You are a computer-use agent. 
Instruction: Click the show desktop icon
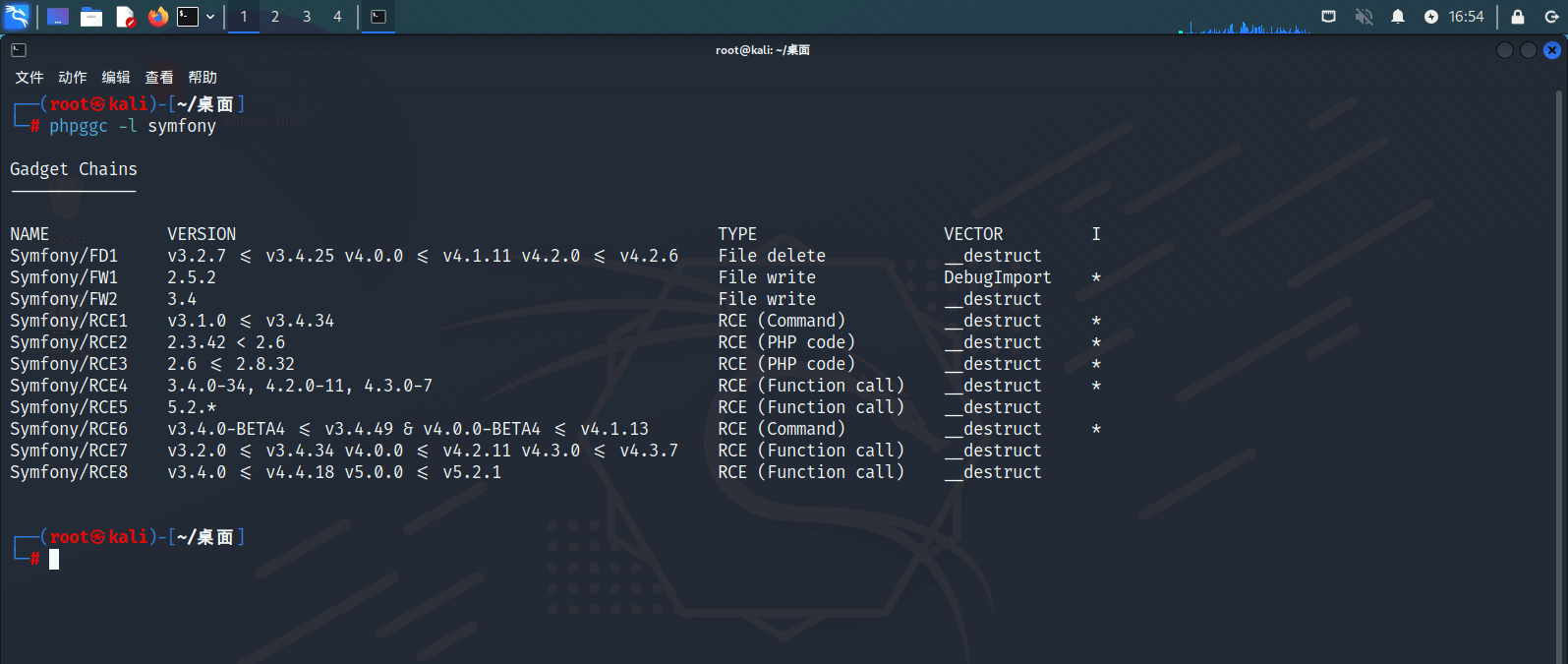58,17
